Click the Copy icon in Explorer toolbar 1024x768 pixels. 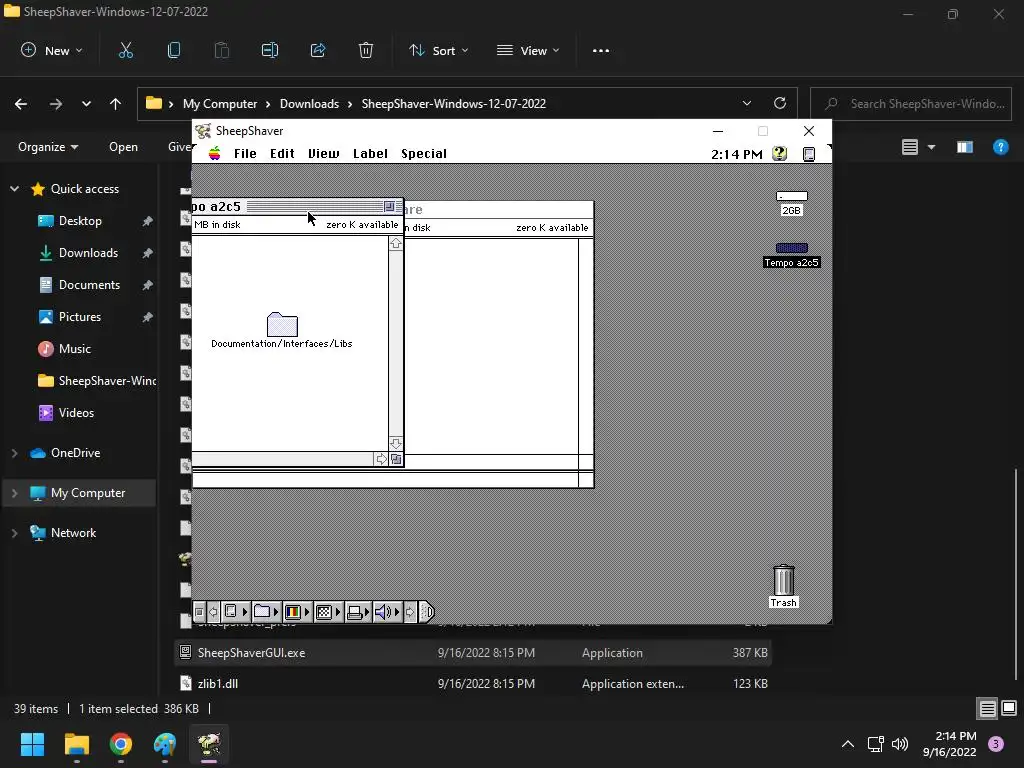pos(174,50)
